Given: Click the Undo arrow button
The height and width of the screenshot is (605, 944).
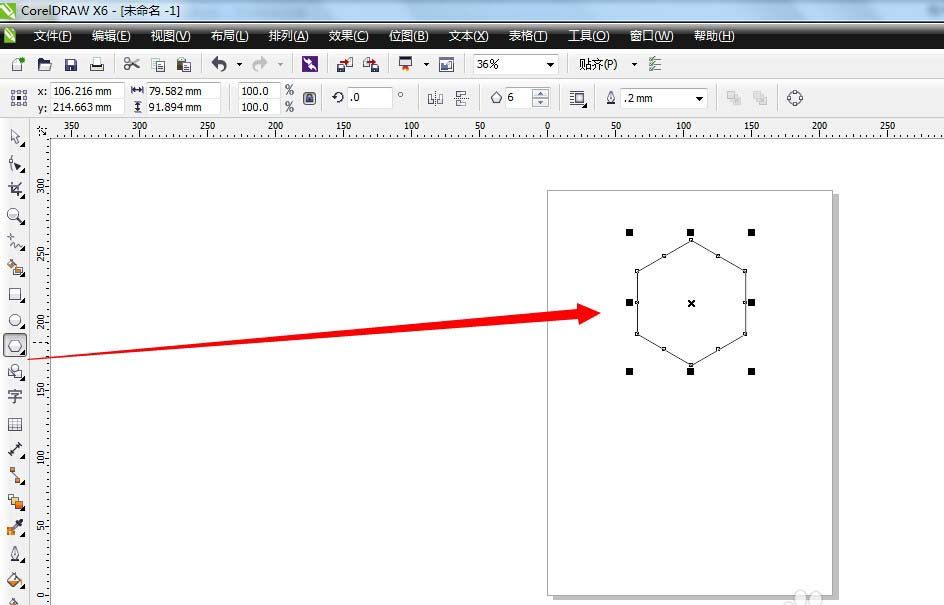Looking at the screenshot, I should [219, 64].
